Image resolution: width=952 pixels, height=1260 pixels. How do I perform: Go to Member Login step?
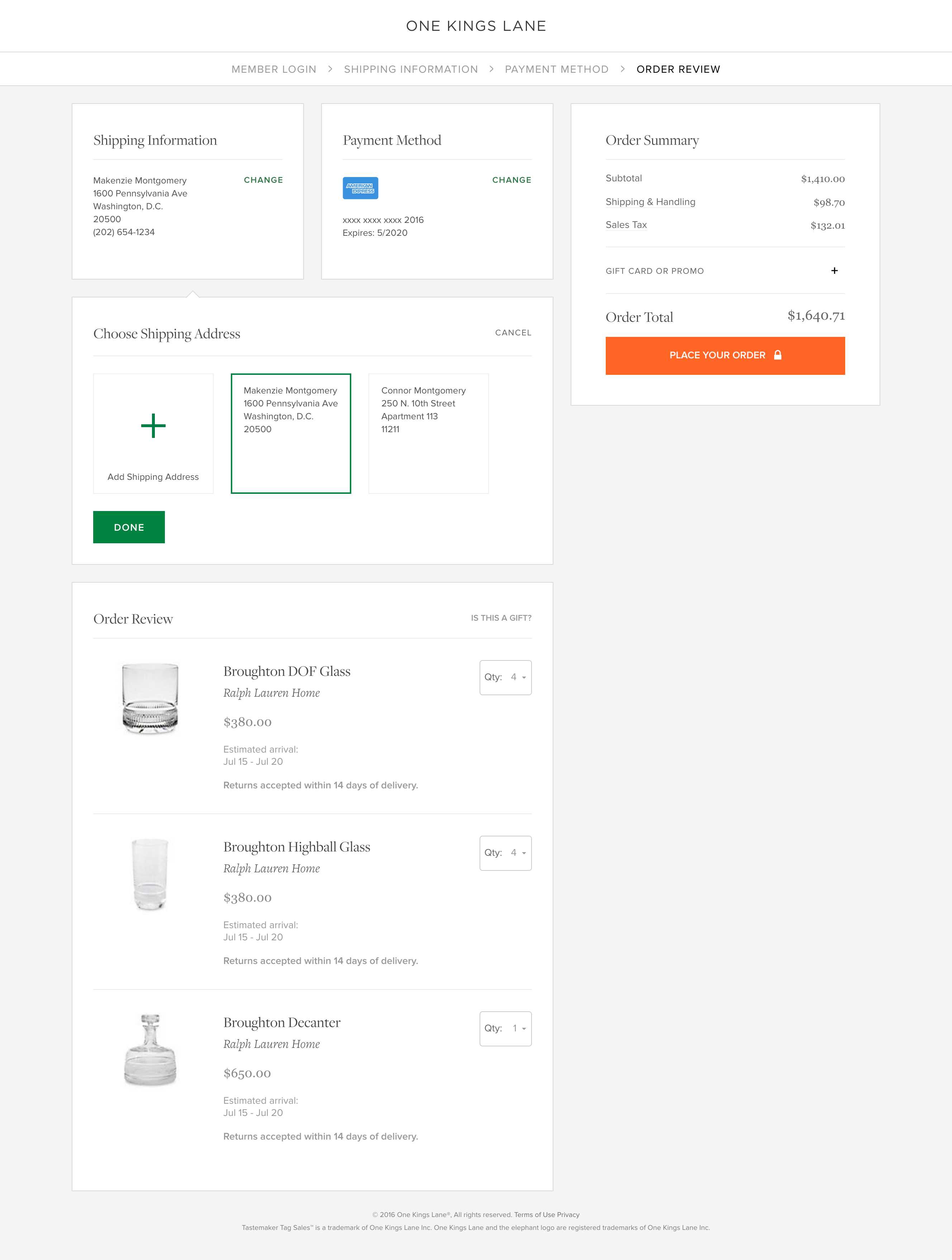pyautogui.click(x=273, y=70)
